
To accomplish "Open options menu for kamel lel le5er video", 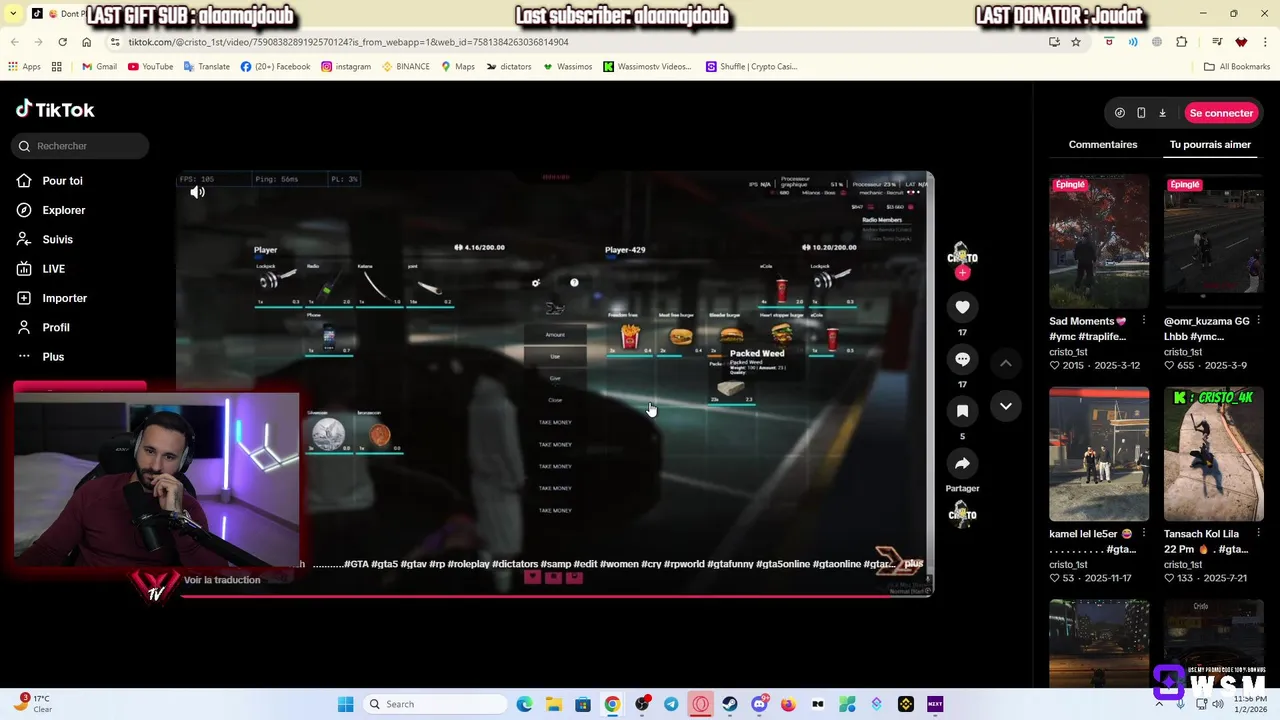I will (x=1144, y=534).
